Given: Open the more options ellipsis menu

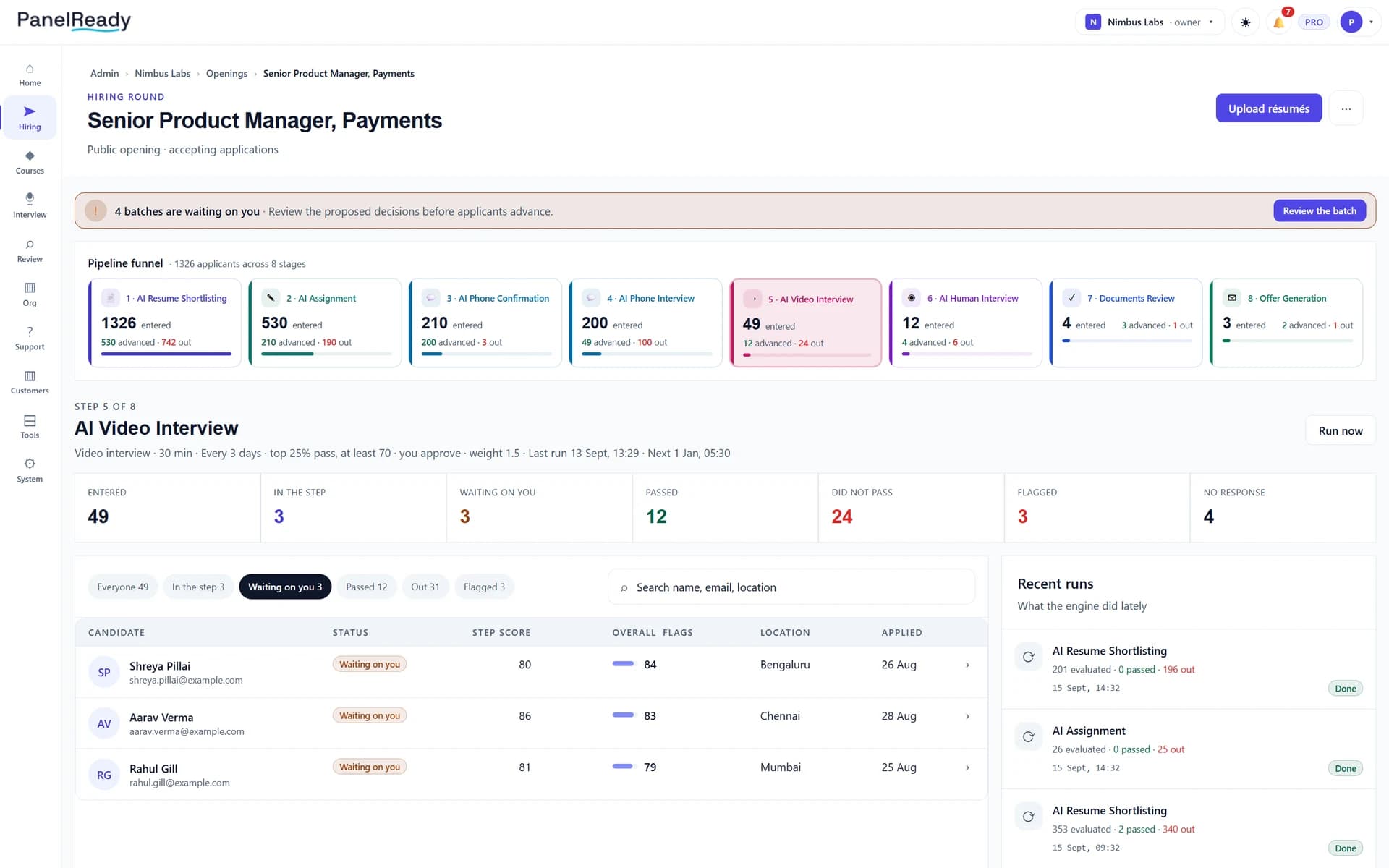Looking at the screenshot, I should (x=1346, y=109).
